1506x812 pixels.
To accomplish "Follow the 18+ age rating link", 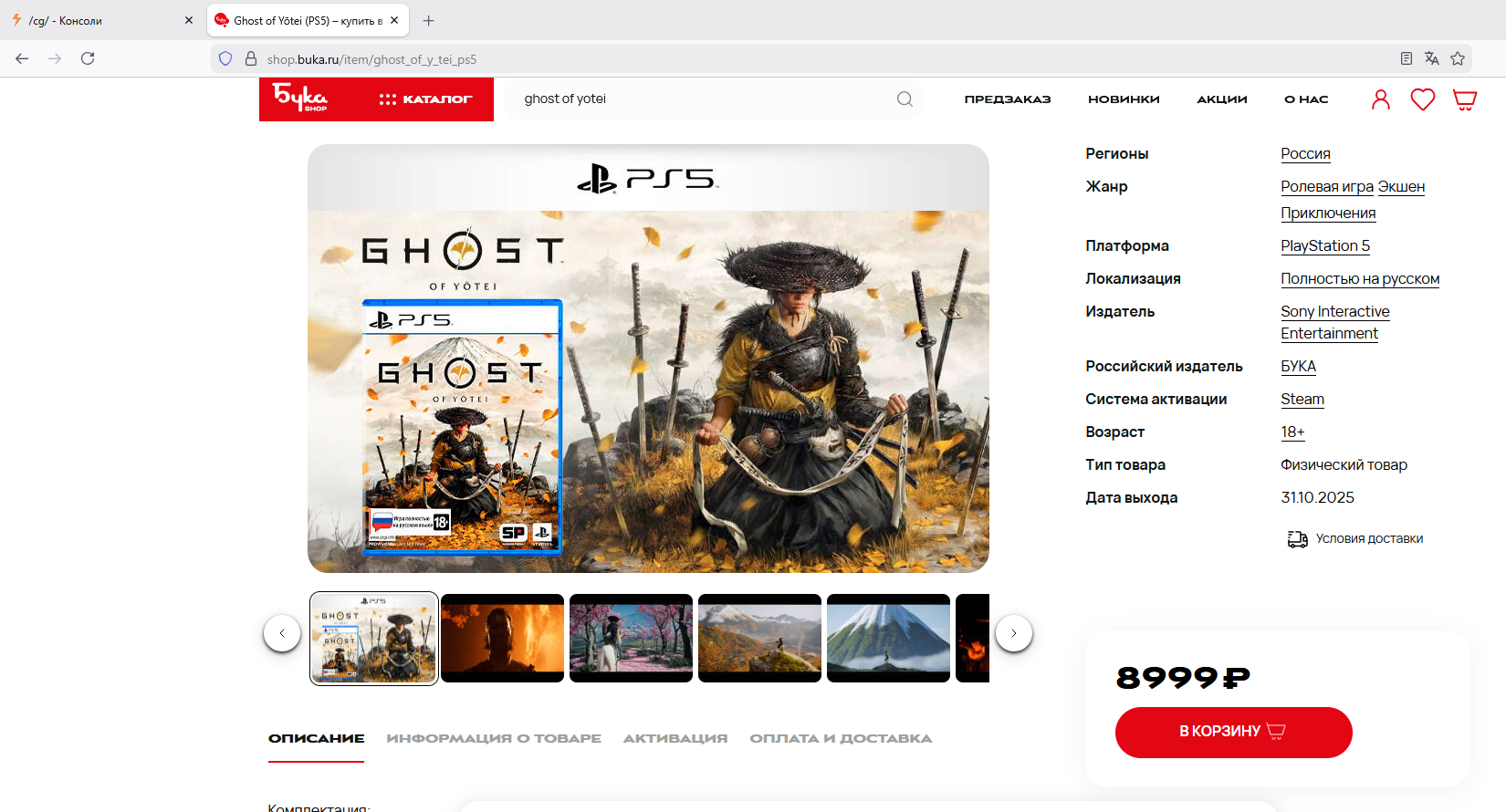I will pos(1292,432).
